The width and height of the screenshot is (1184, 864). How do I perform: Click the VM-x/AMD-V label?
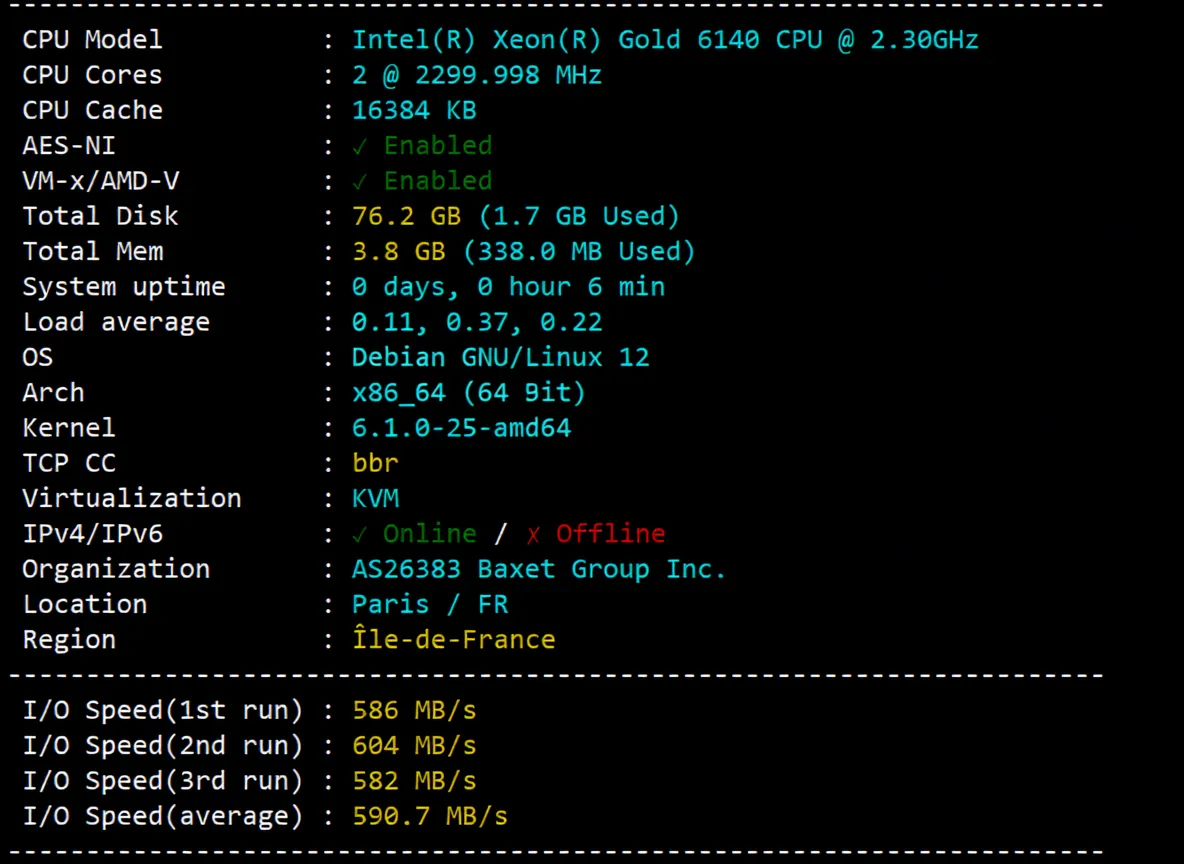(x=100, y=181)
